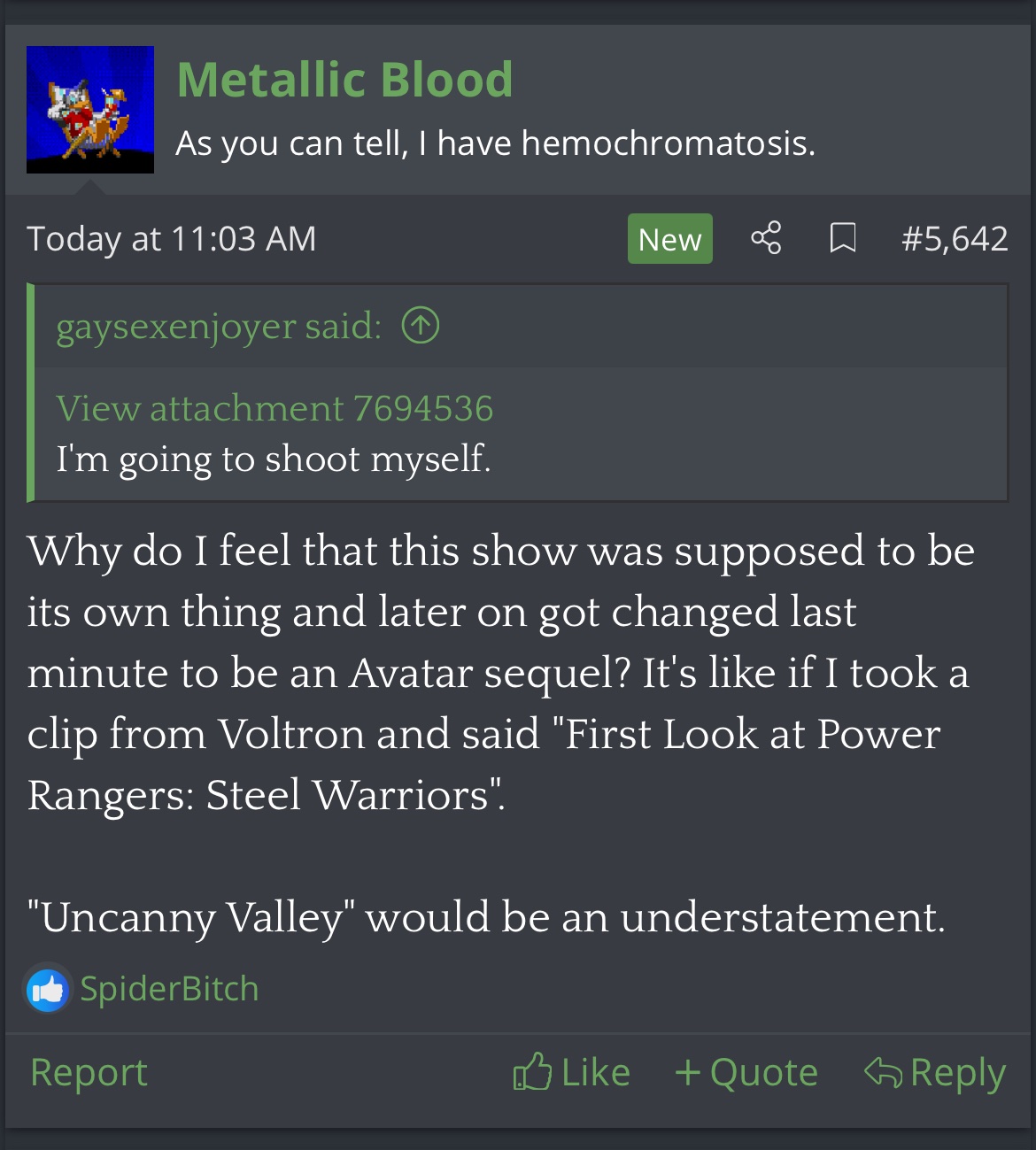Image resolution: width=1036 pixels, height=1150 pixels.
Task: Open the Metallic Blood username profile link
Action: [x=344, y=80]
